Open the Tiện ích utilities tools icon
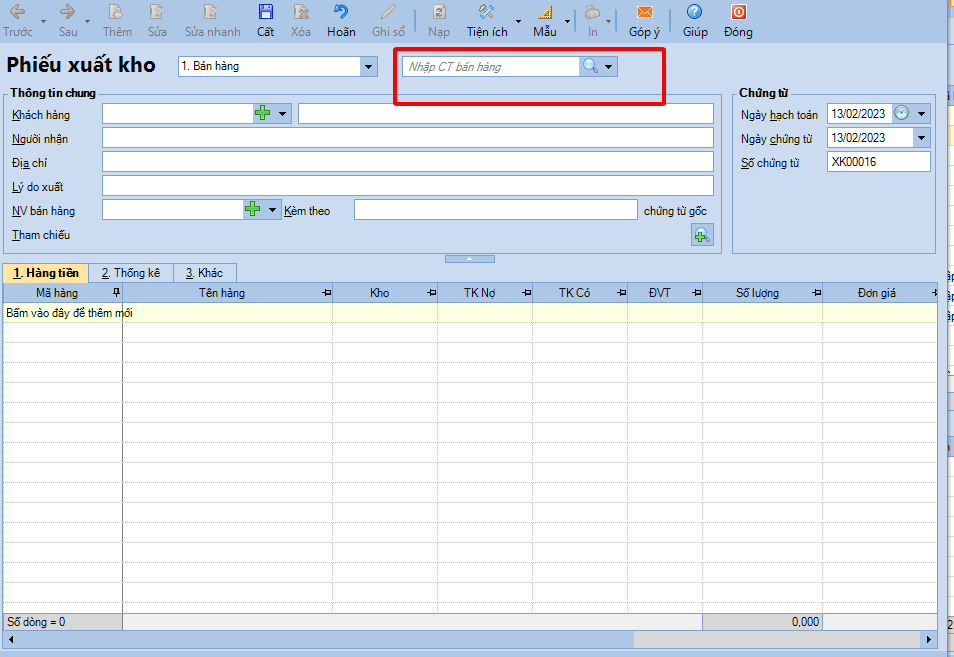The image size is (954, 657). coord(486,12)
